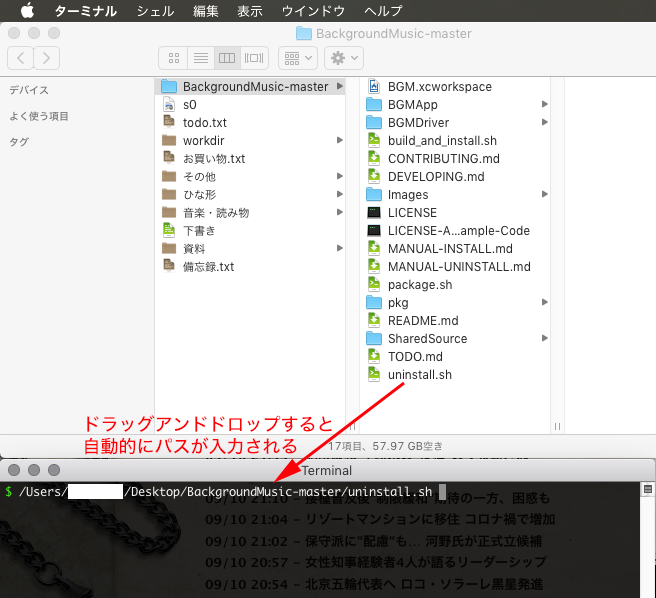The image size is (656, 598).
Task: Select the DEVELOPING.md file icon
Action: point(374,176)
